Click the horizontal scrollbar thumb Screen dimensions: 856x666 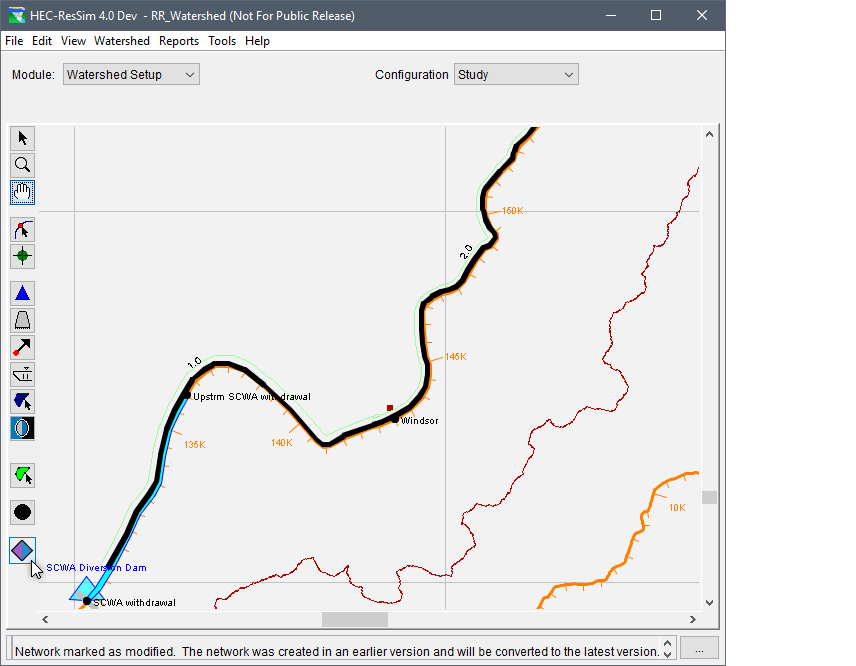coord(354,620)
